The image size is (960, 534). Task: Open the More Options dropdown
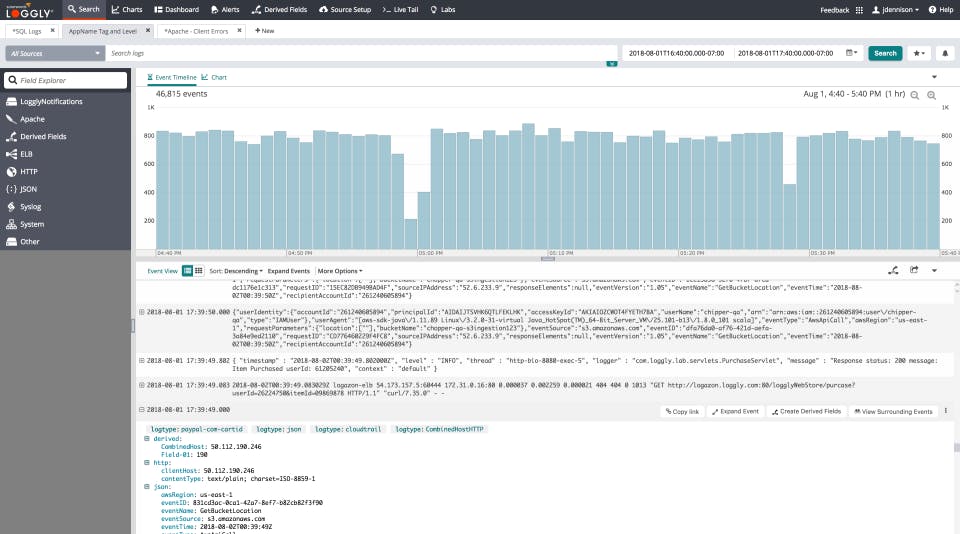tap(340, 271)
